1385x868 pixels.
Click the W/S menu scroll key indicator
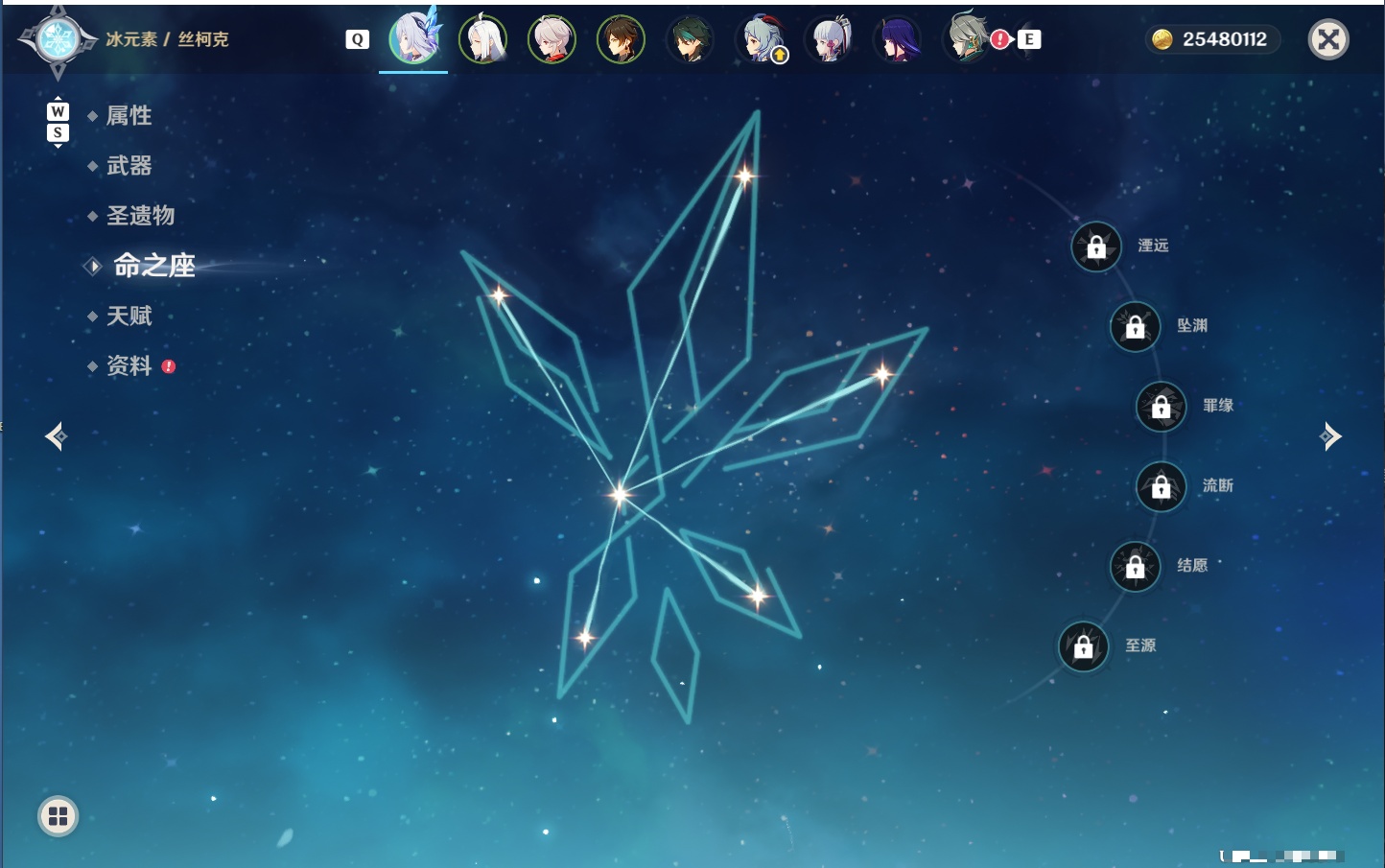pos(58,122)
